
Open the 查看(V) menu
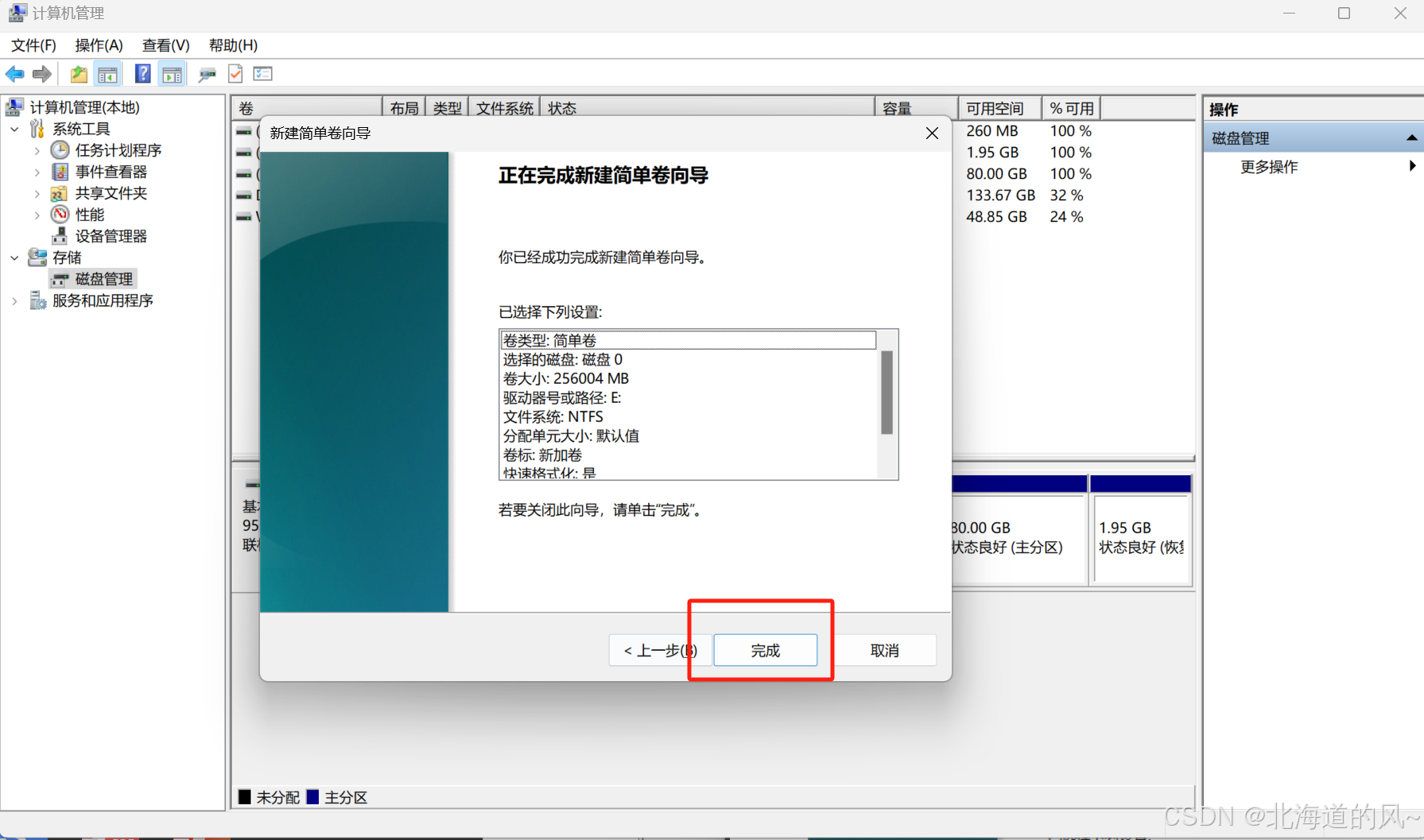pyautogui.click(x=165, y=45)
